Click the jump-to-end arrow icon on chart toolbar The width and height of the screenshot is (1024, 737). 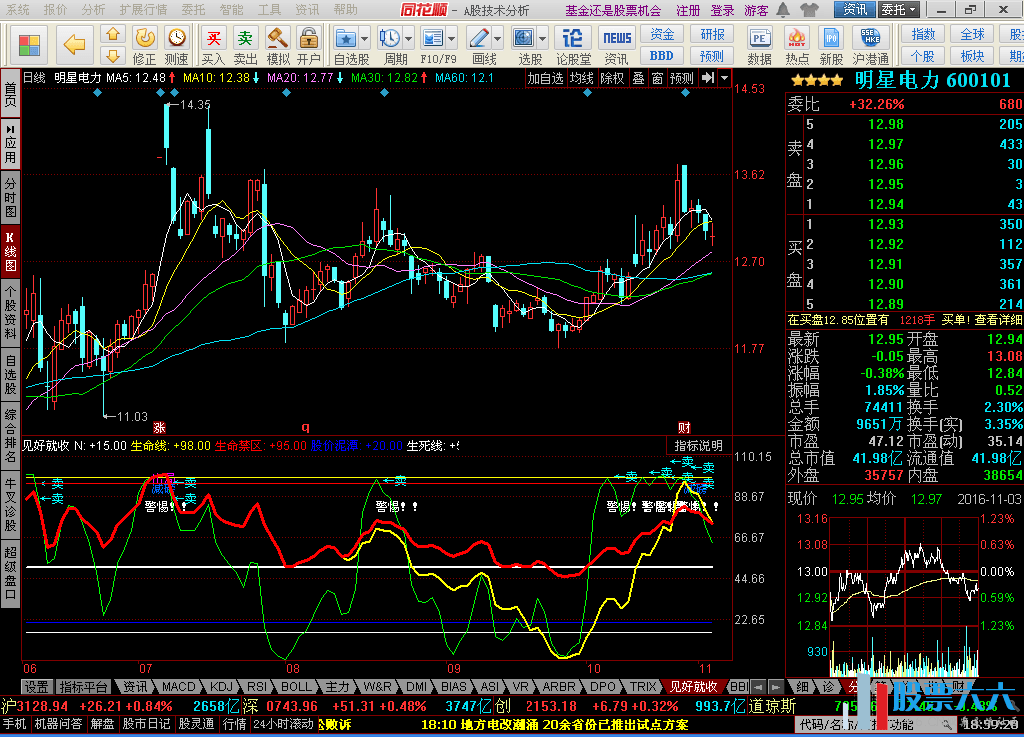pyautogui.click(x=708, y=78)
